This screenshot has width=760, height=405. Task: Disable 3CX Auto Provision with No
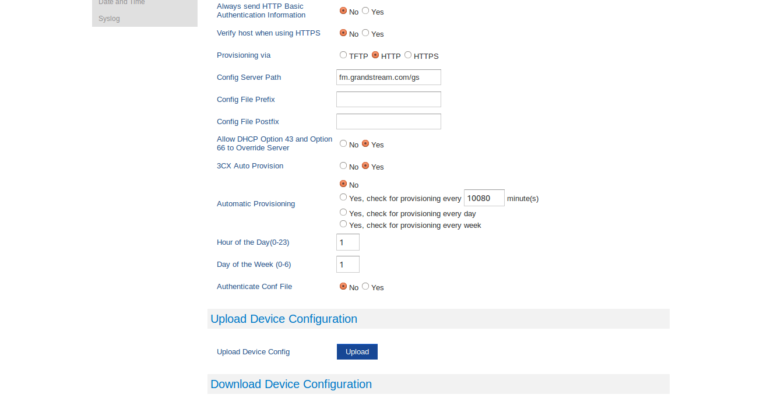(344, 166)
